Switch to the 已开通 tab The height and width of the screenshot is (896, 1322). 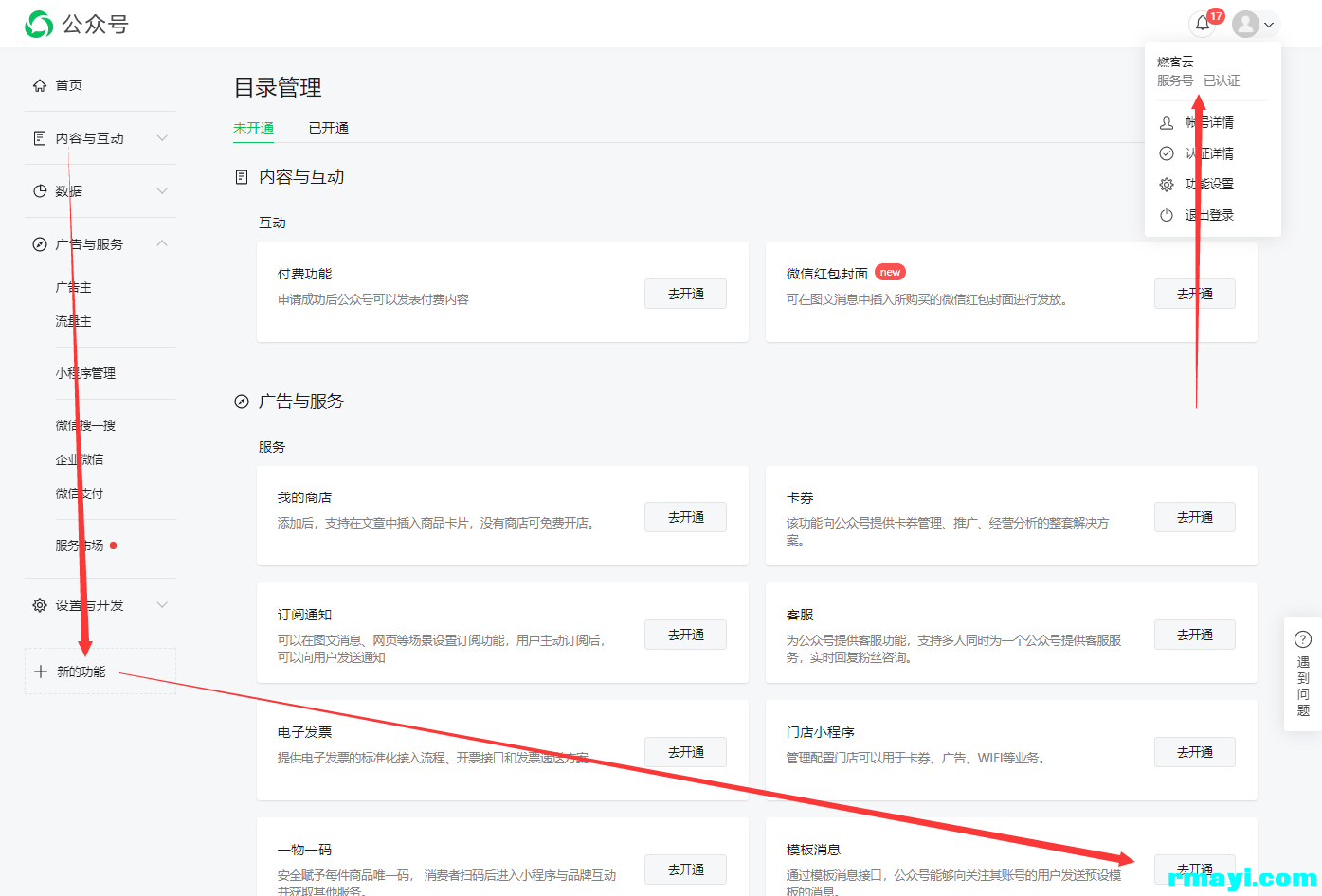329,128
